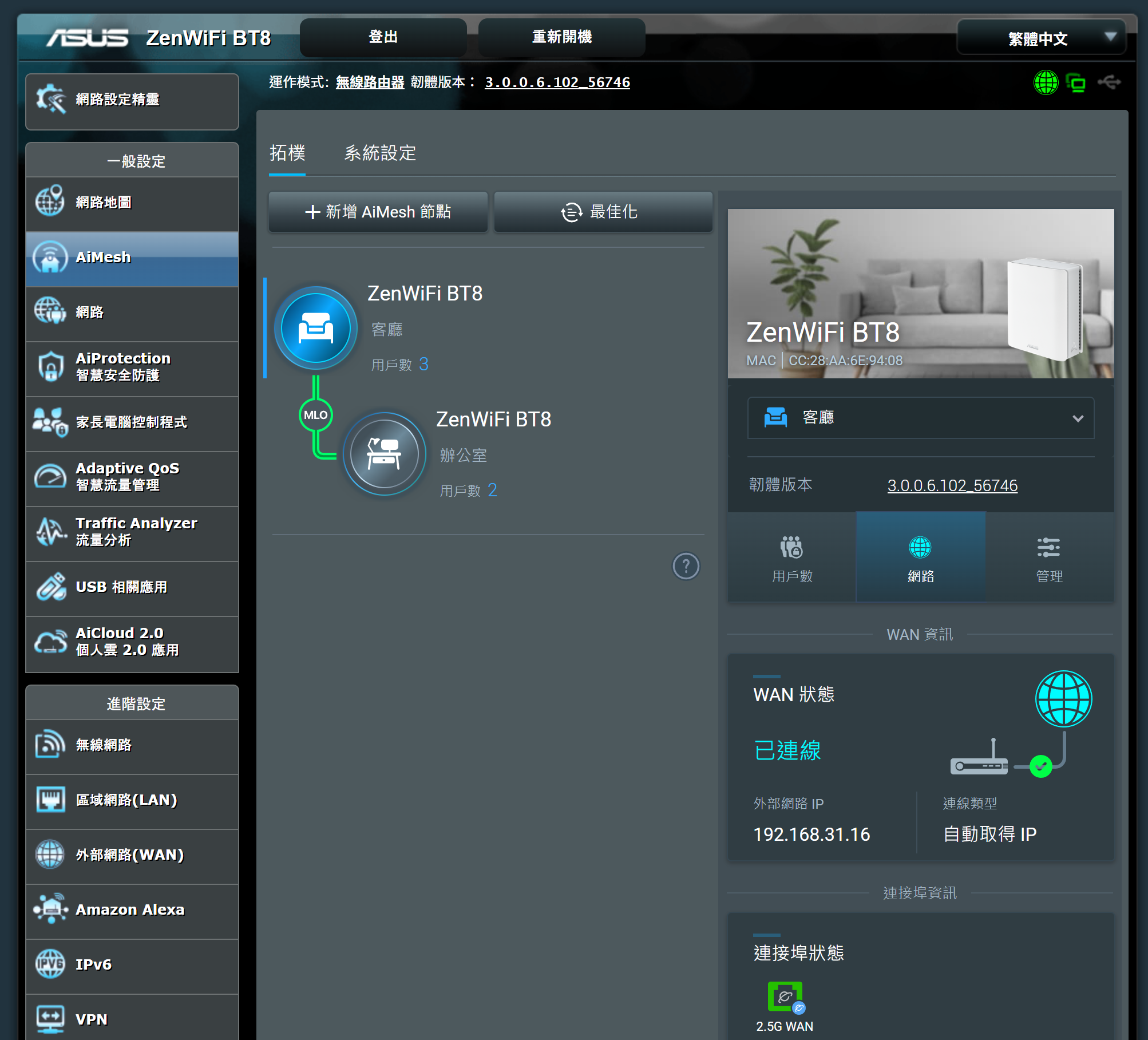Open the 繁體中文 language dropdown
Image resolution: width=1148 pixels, height=1040 pixels.
(1041, 38)
